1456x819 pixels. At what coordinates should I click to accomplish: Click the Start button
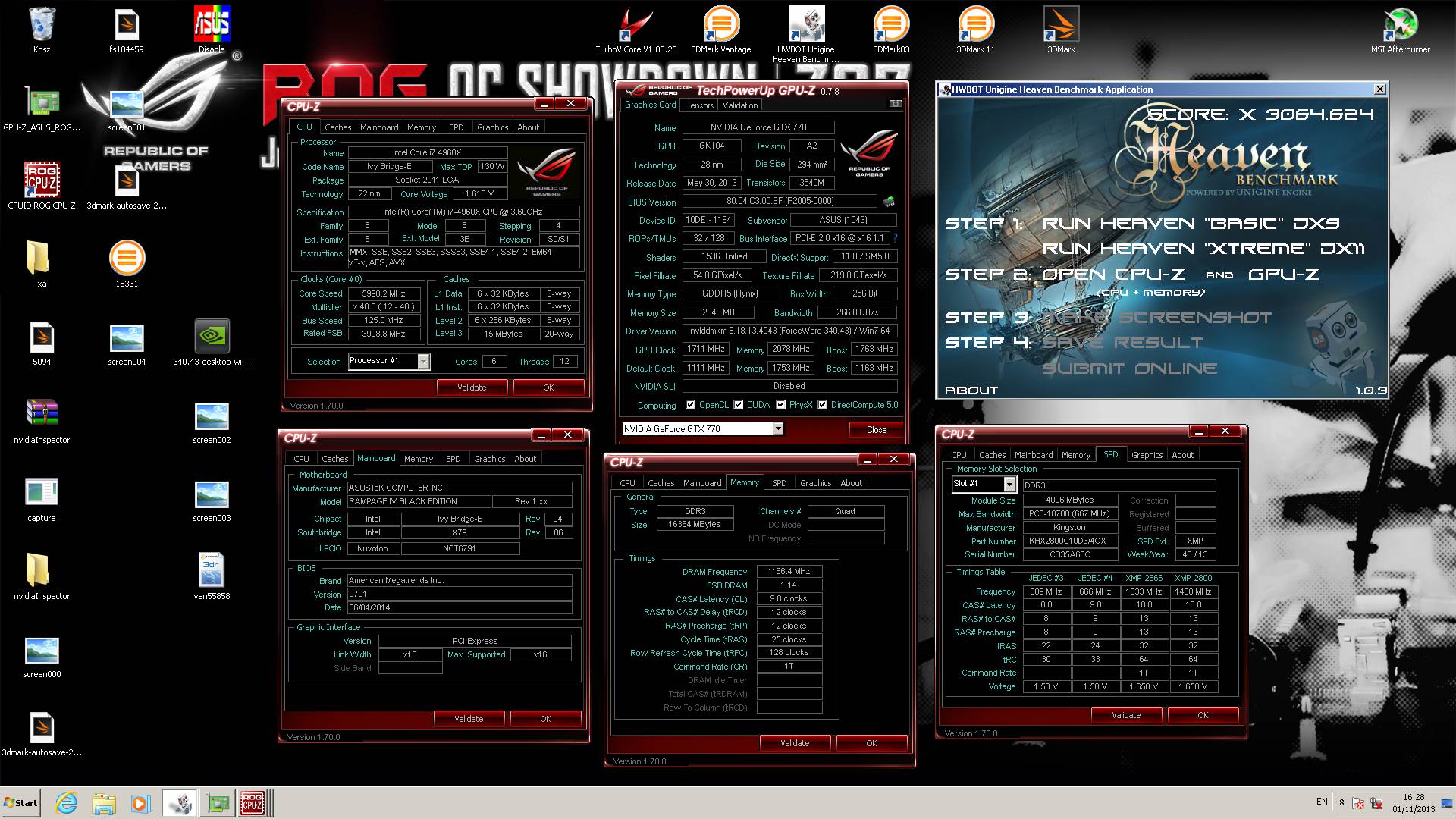coord(21,803)
